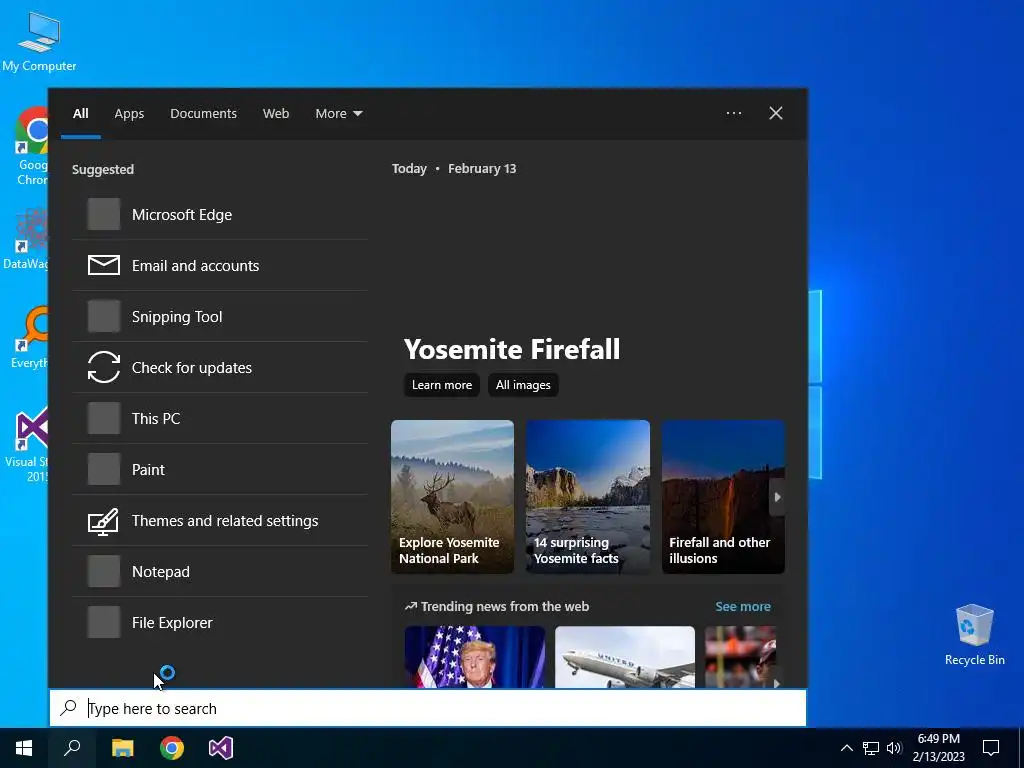Viewport: 1024px width, 768px height.
Task: Switch to the Apps search tab
Action: point(129,114)
